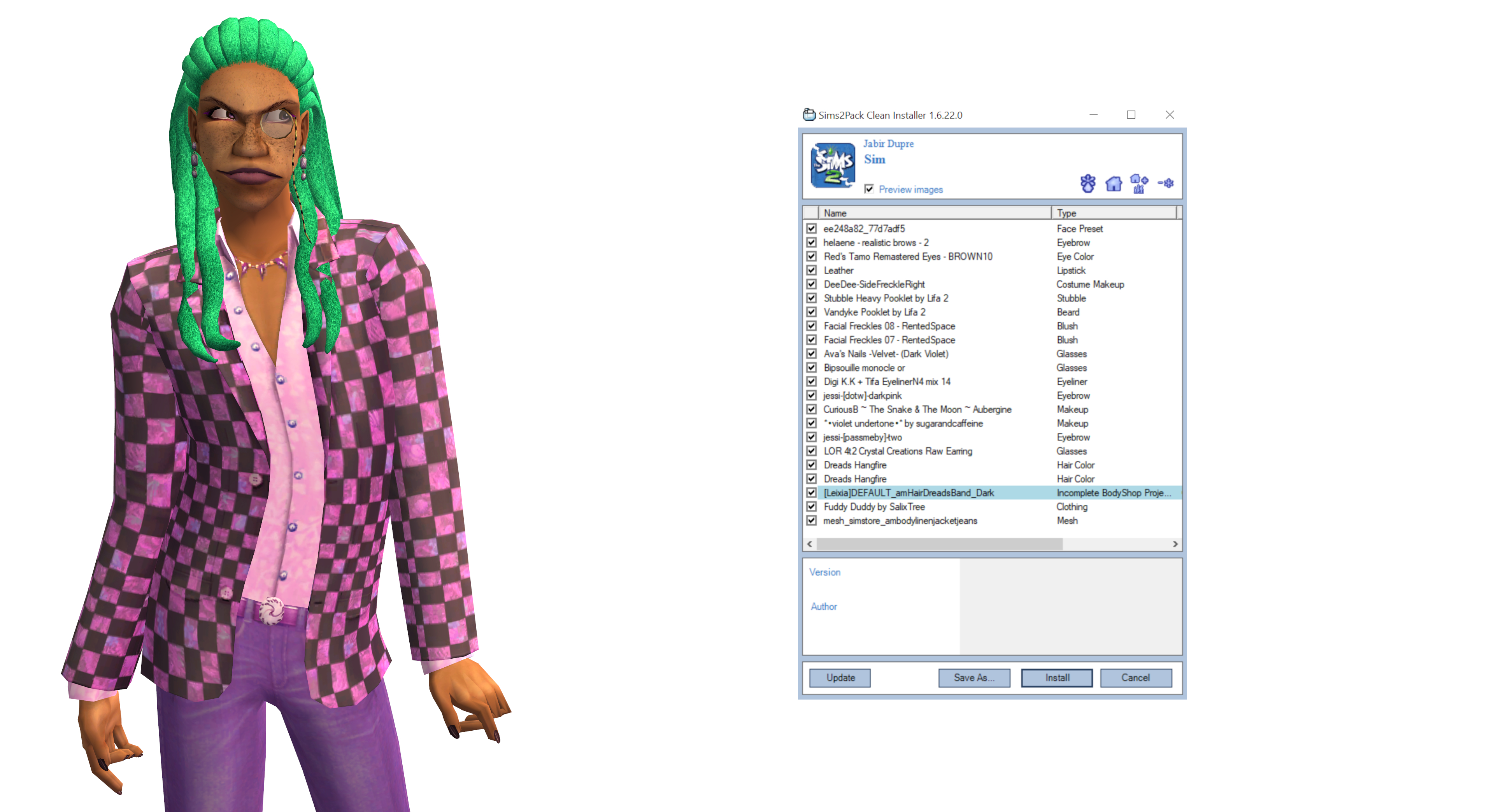Screen dimensions: 1489x812
Task: Uncheck the mesh_simstore_ambodylinenjacketjeans checkbox
Action: 812,520
